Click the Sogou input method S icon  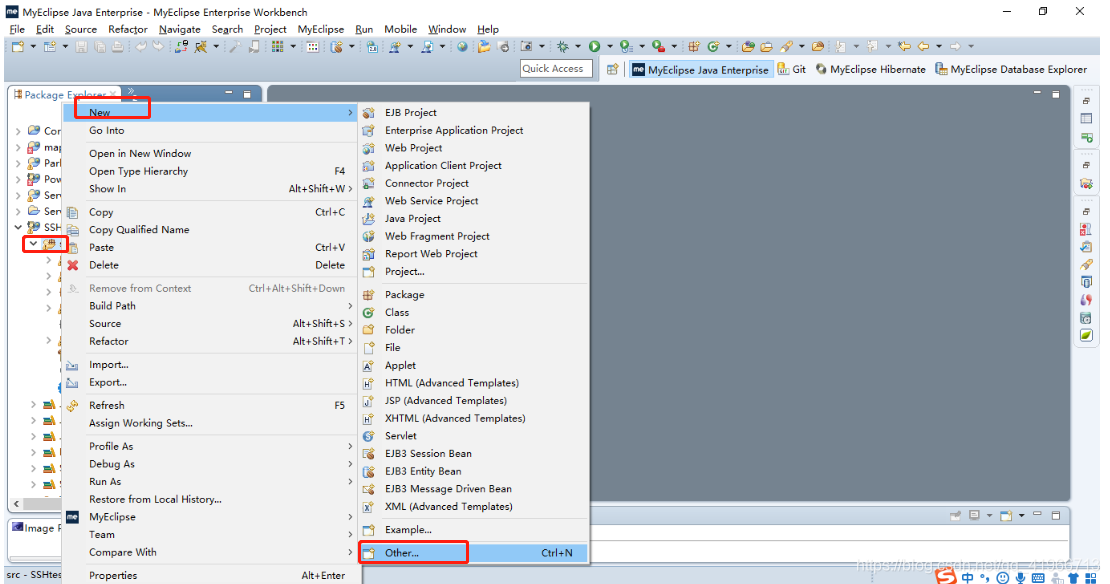pyautogui.click(x=946, y=576)
